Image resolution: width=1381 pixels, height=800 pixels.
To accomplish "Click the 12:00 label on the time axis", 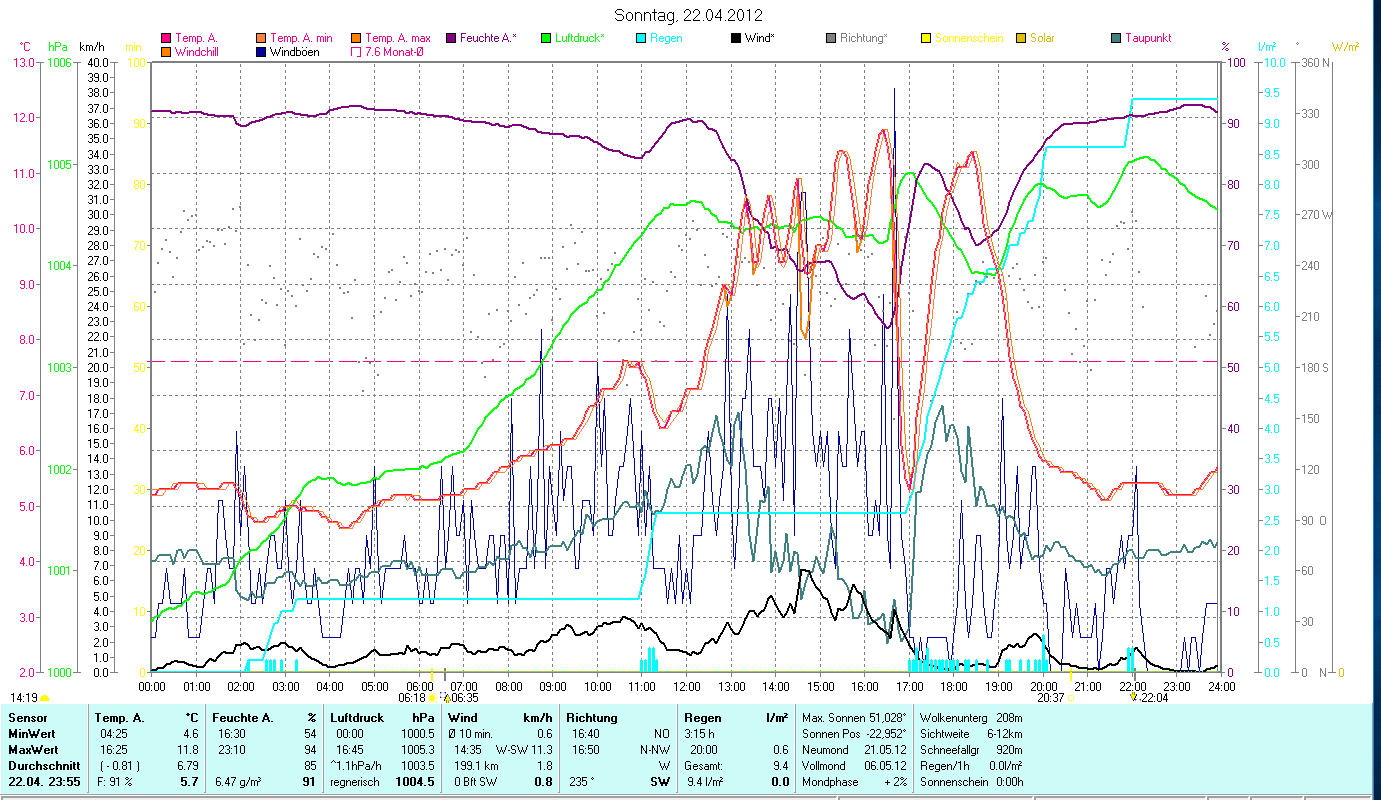I will pos(687,686).
